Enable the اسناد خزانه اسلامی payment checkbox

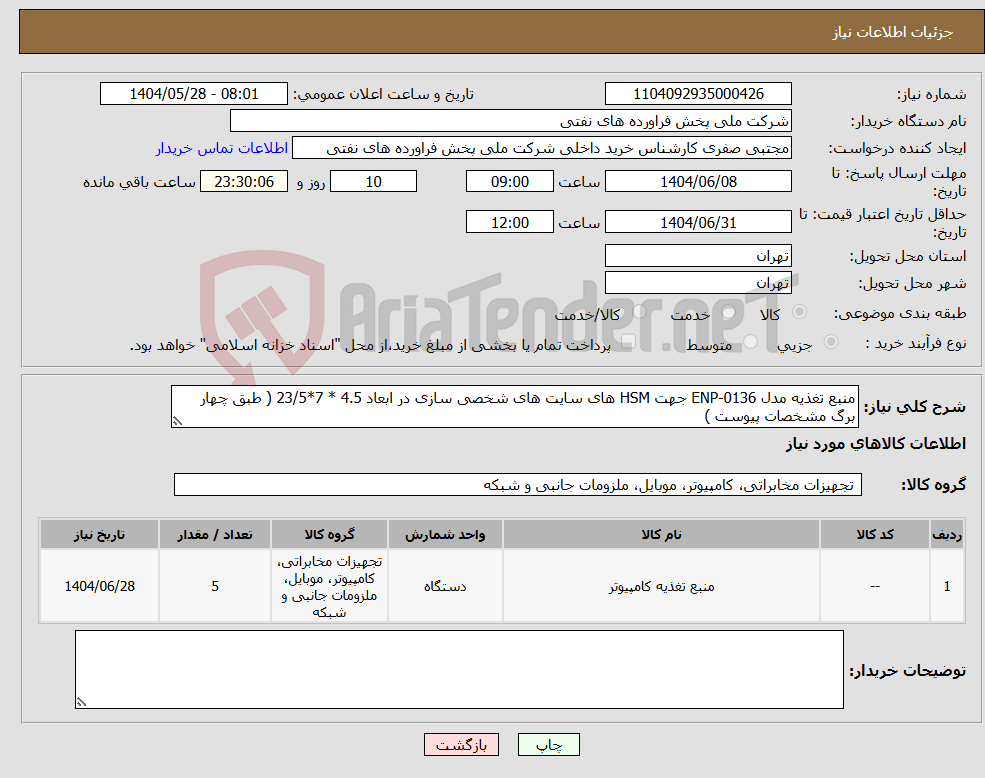pos(628,340)
